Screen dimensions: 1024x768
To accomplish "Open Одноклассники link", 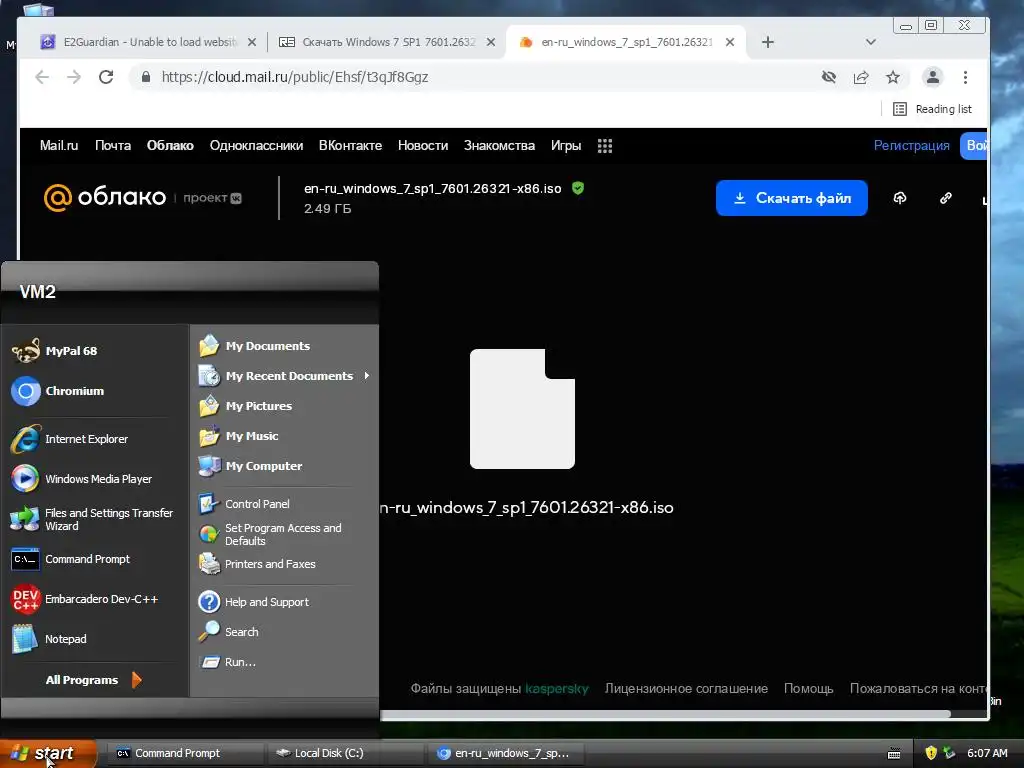I will 256,146.
